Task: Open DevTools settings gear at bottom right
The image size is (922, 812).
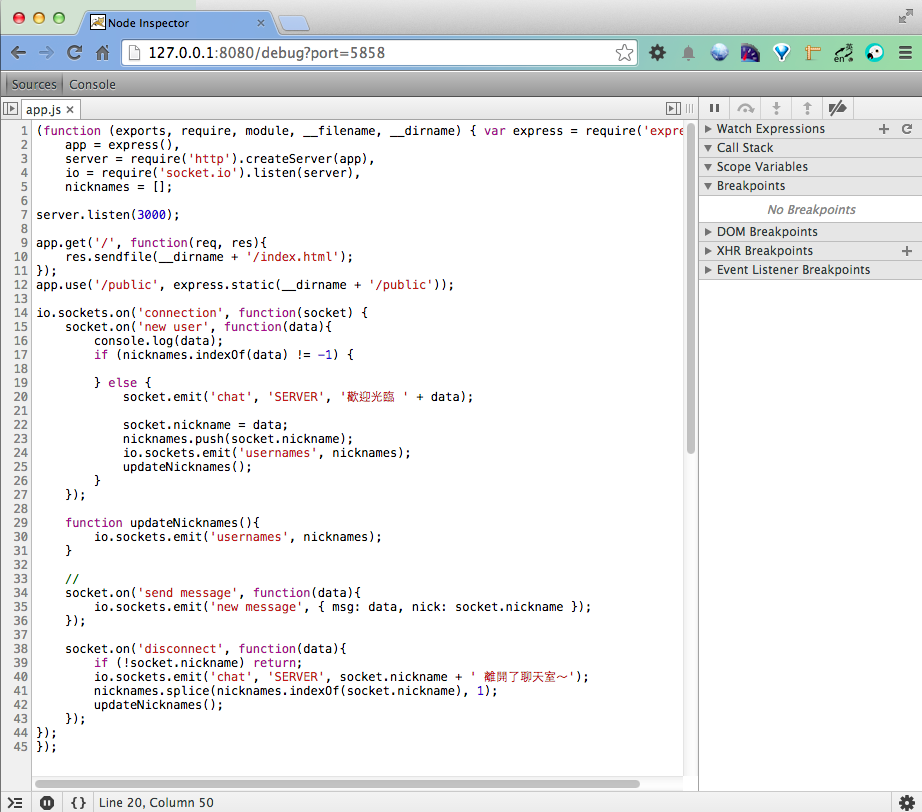Action: coord(906,802)
